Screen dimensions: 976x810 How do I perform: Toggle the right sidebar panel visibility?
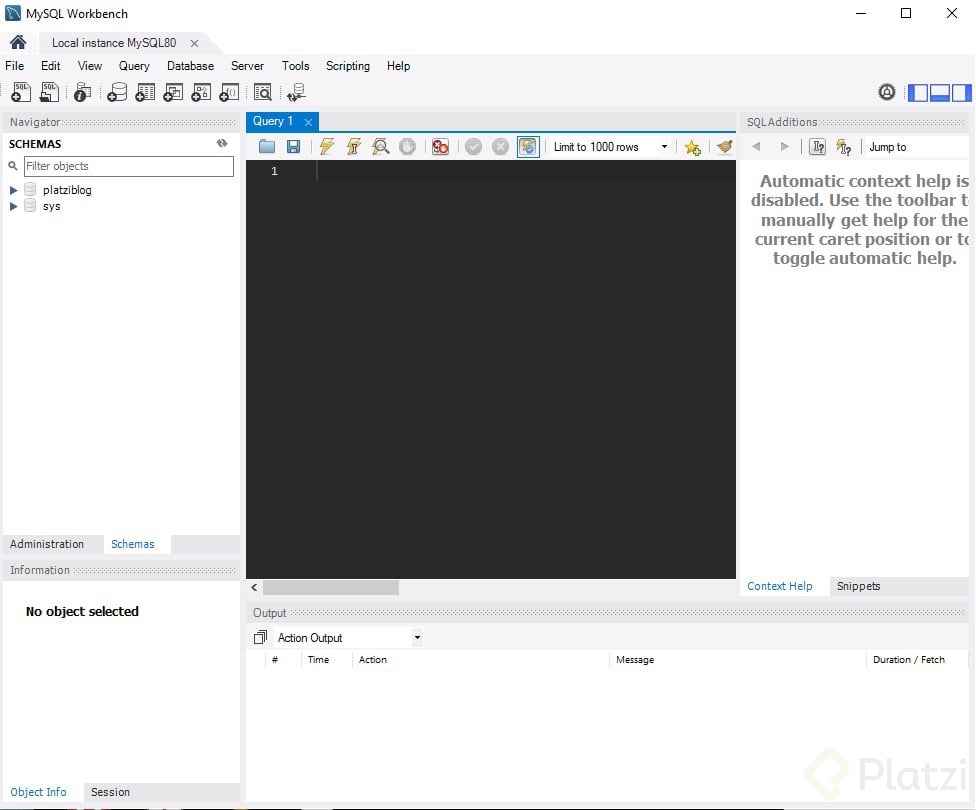[x=961, y=93]
